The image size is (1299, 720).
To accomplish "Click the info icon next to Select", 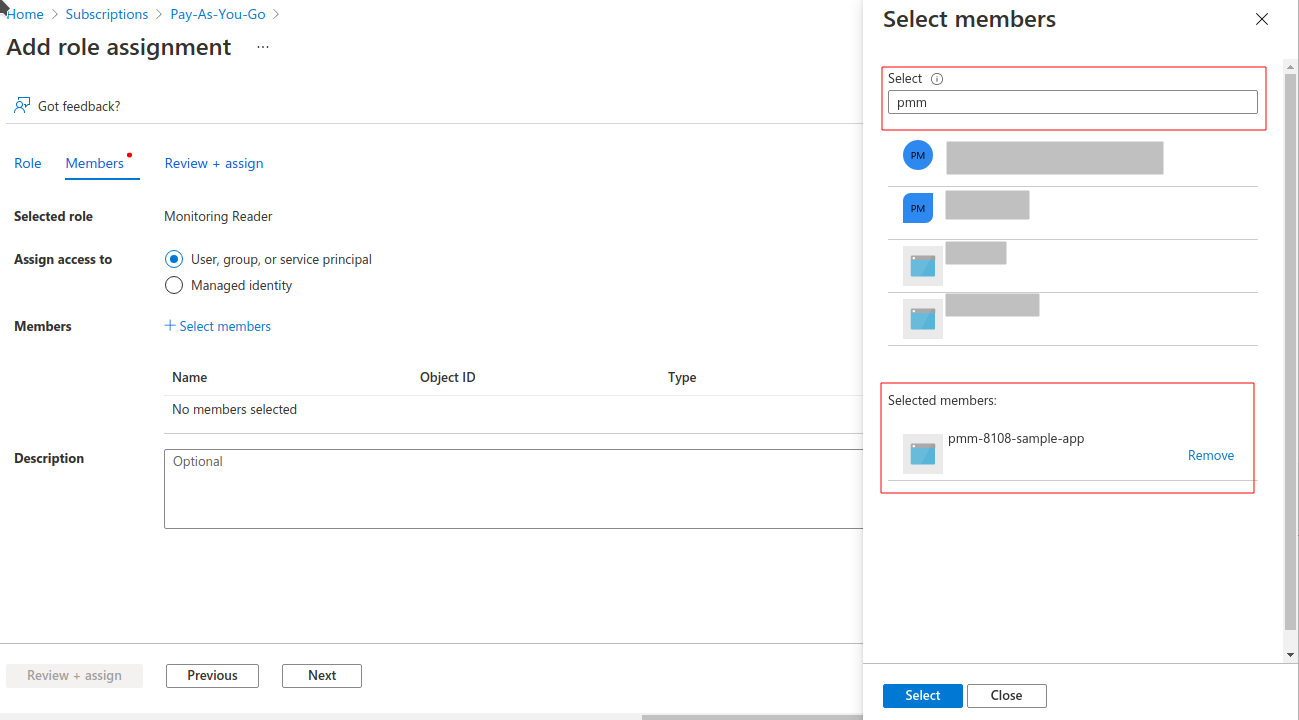I will [937, 79].
